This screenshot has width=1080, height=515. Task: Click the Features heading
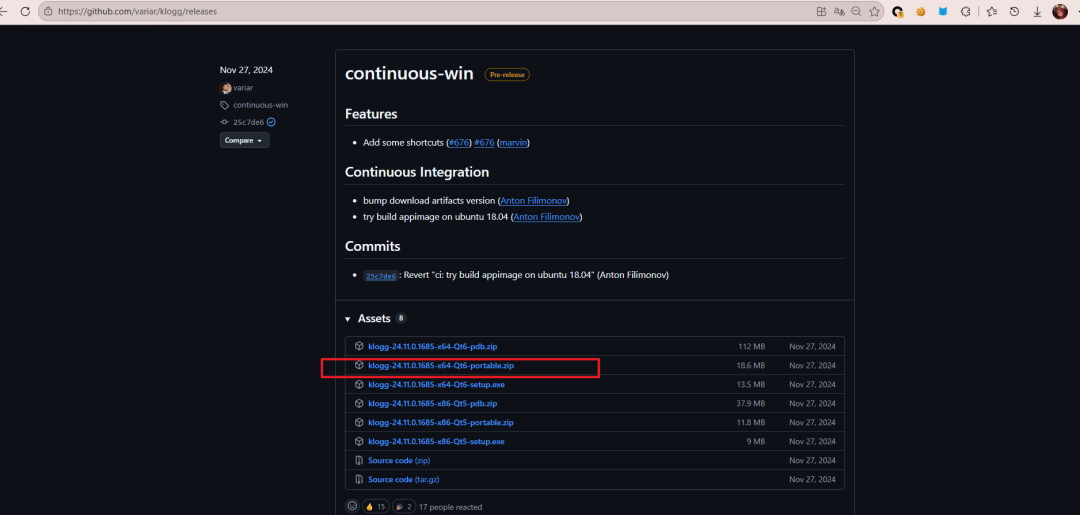[x=371, y=114]
